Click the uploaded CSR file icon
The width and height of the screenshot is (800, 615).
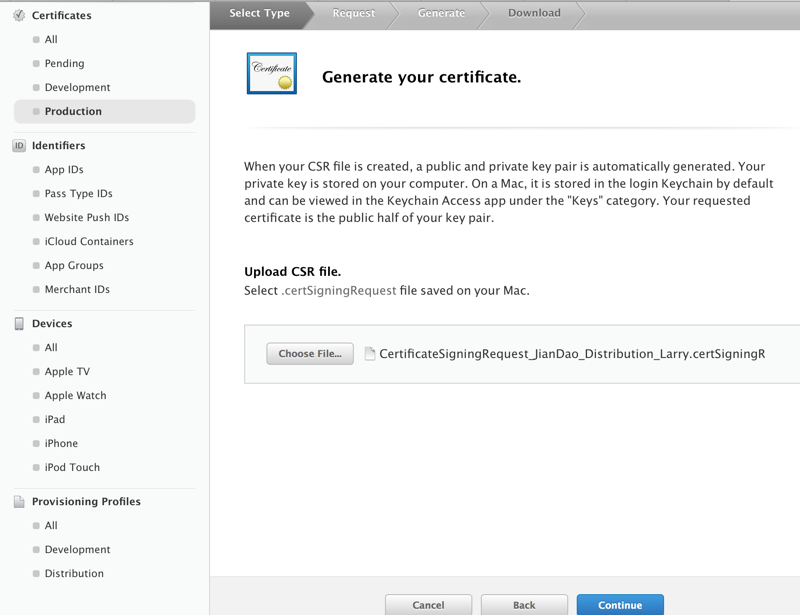click(x=370, y=354)
